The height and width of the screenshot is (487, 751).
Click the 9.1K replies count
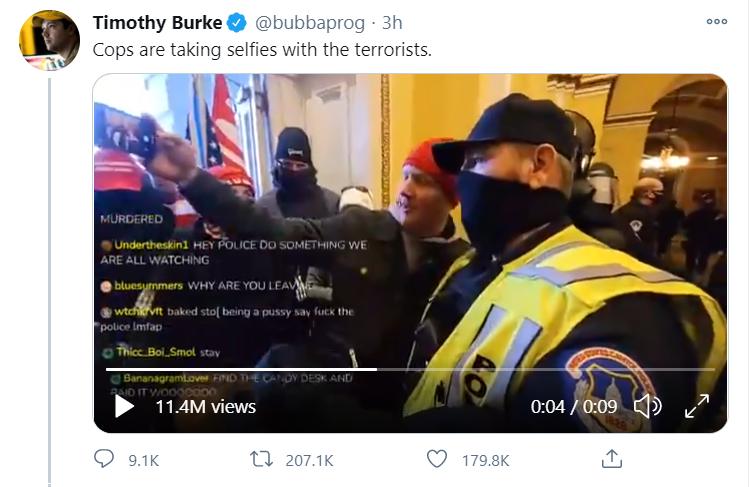[143, 461]
